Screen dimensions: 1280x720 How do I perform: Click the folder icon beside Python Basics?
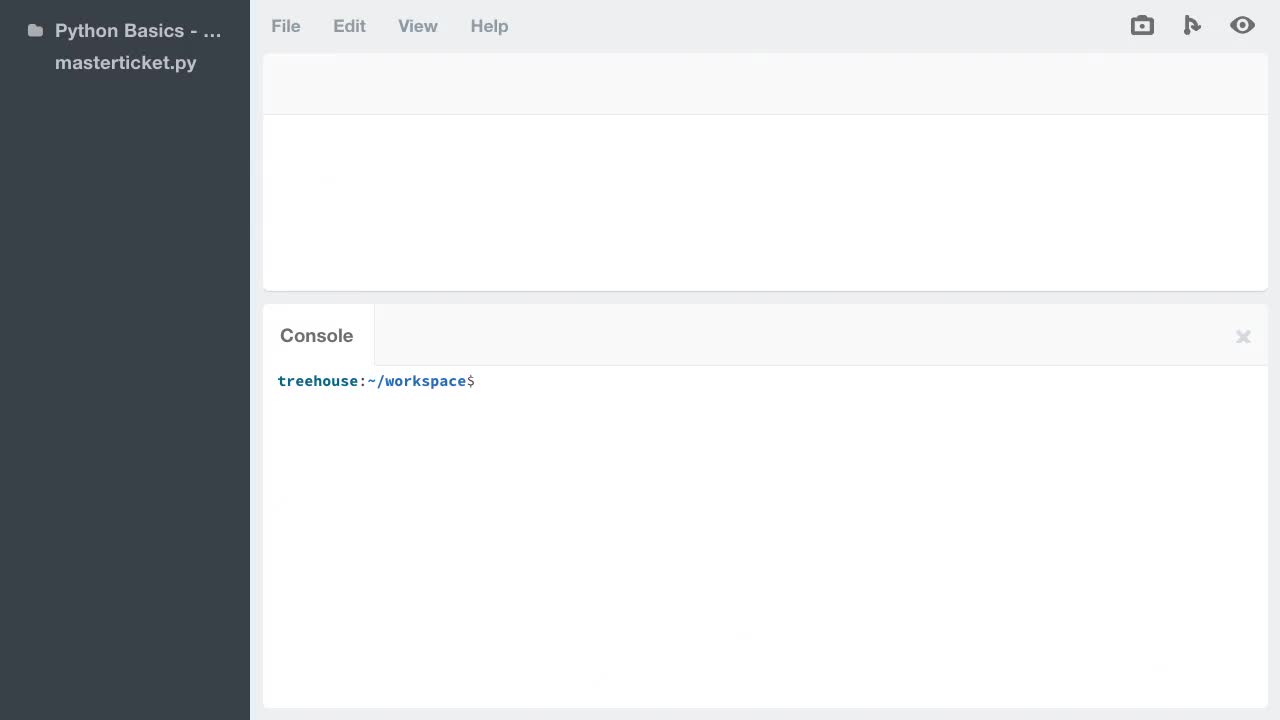click(35, 30)
